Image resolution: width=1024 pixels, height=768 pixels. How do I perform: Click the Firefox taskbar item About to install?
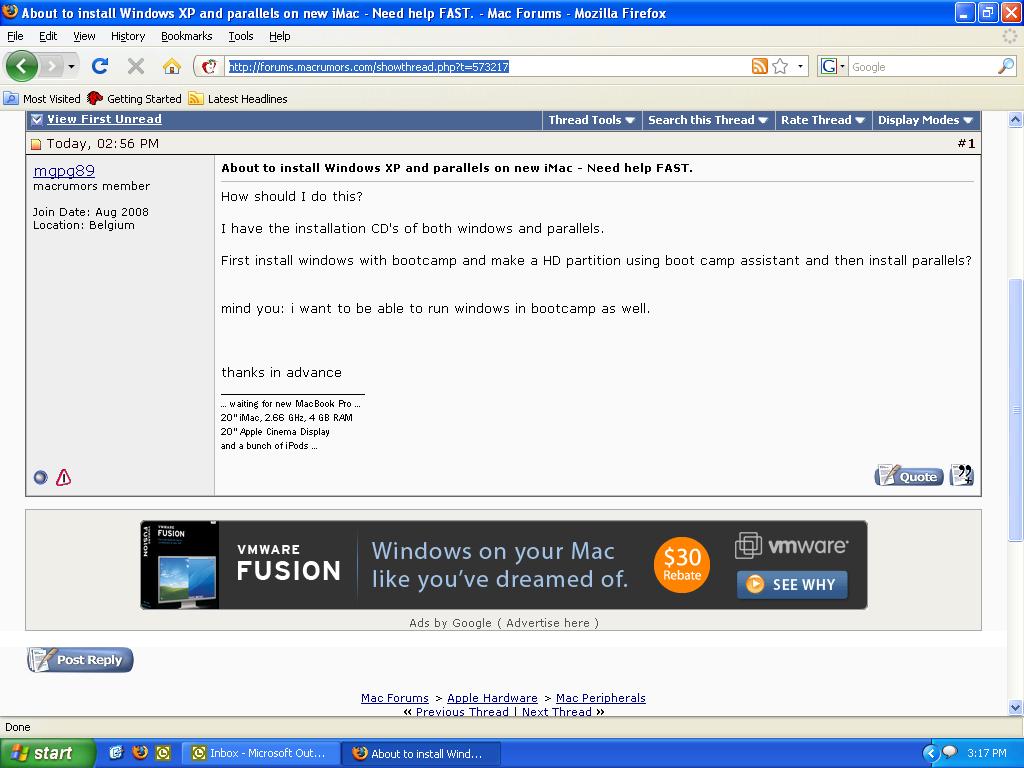tap(422, 753)
